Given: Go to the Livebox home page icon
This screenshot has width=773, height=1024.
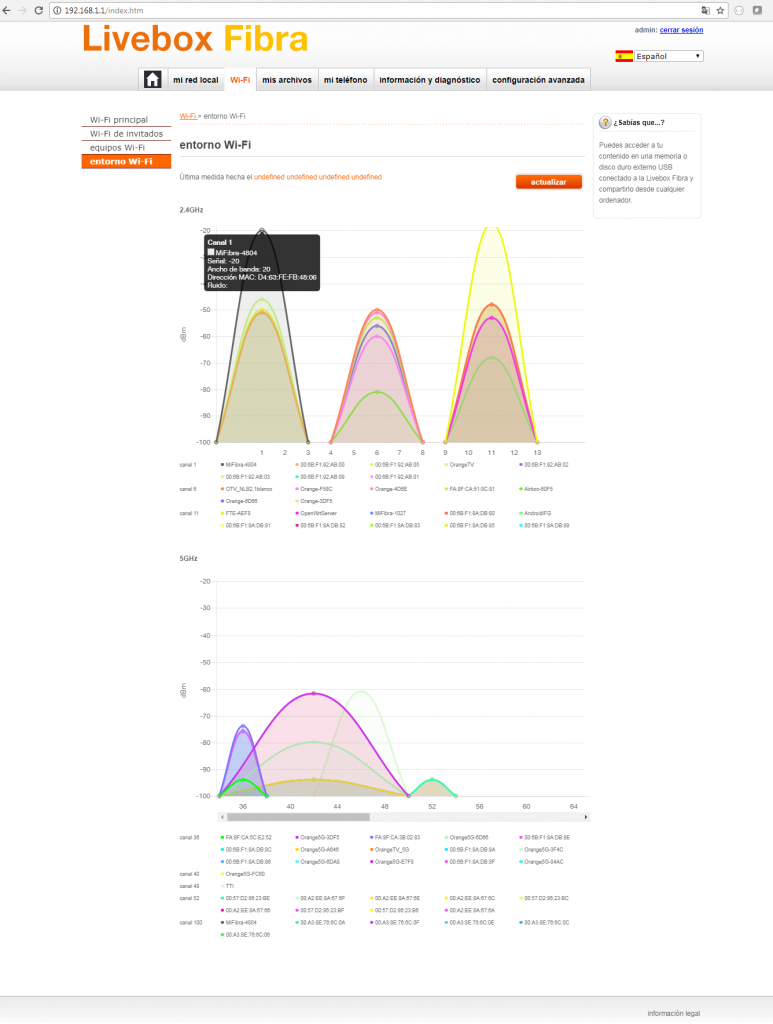Looking at the screenshot, I should pyautogui.click(x=153, y=80).
